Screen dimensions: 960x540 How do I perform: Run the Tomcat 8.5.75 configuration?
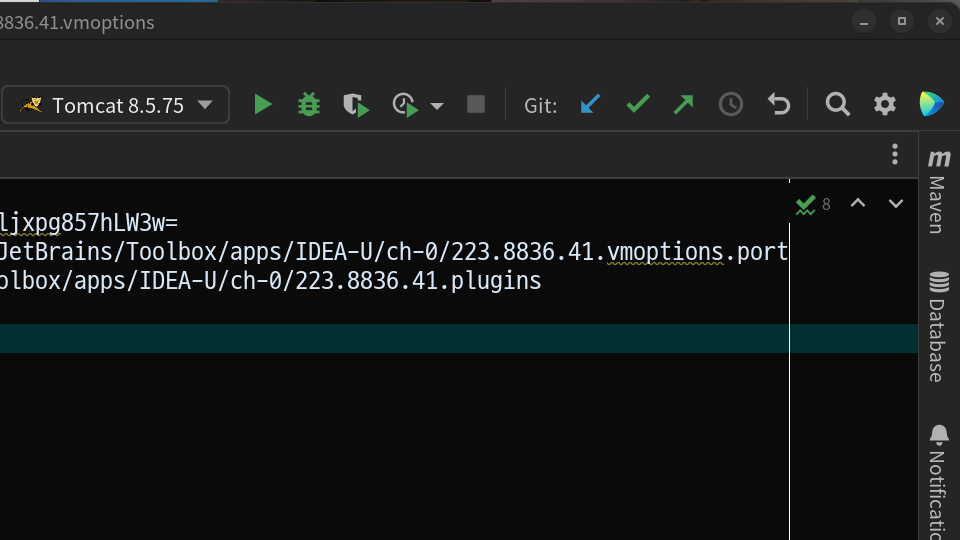pos(263,105)
